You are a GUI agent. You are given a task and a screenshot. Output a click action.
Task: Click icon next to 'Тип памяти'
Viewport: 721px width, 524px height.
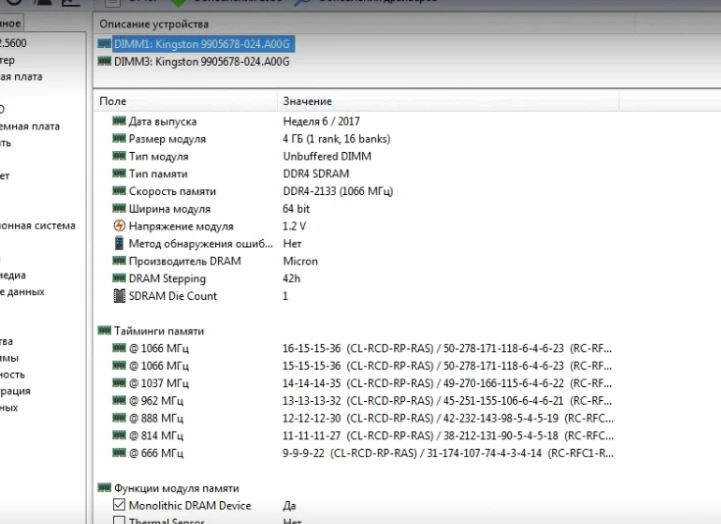pyautogui.click(x=119, y=173)
